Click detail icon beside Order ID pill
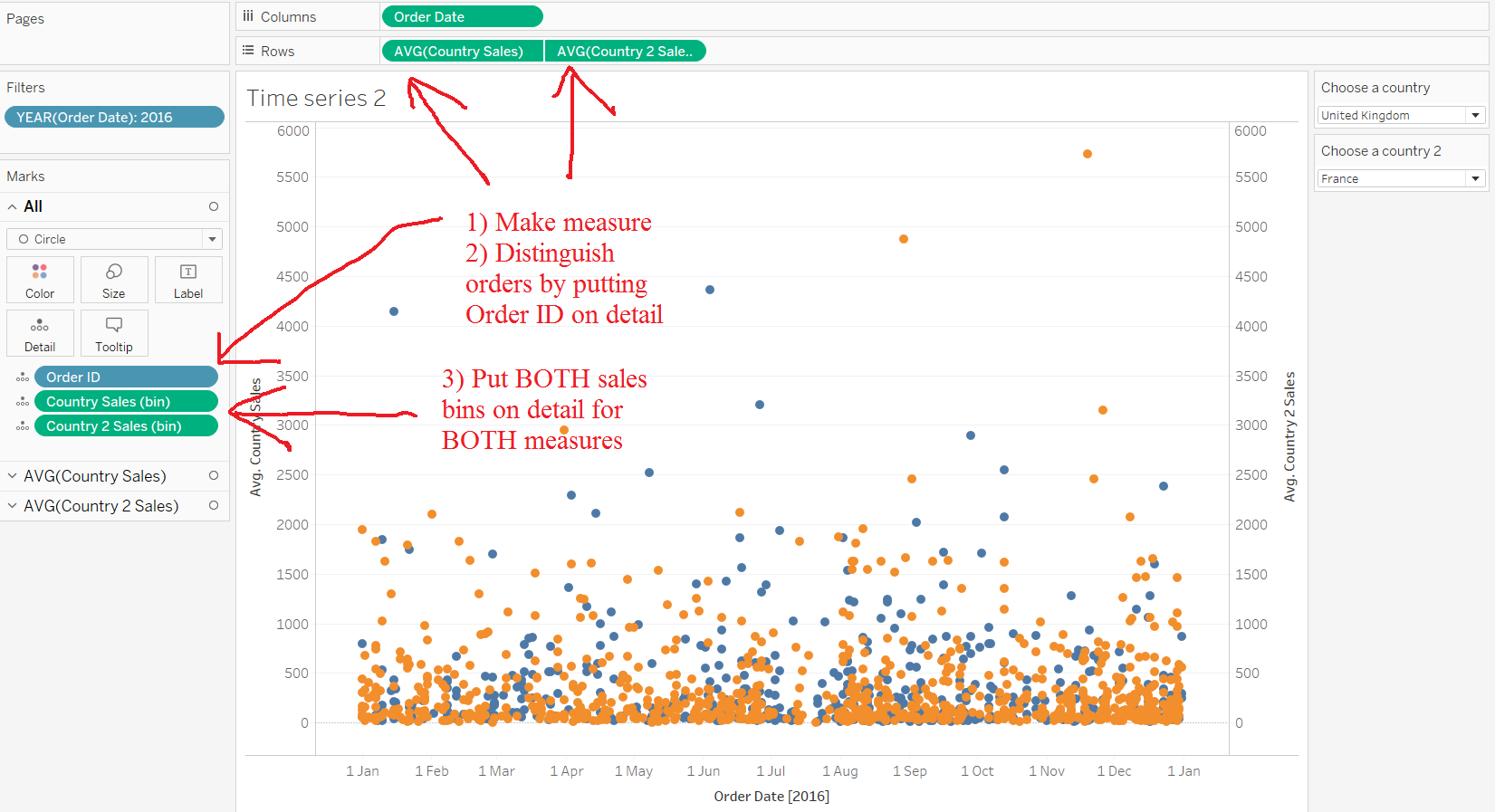The height and width of the screenshot is (812, 1495). pos(23,377)
